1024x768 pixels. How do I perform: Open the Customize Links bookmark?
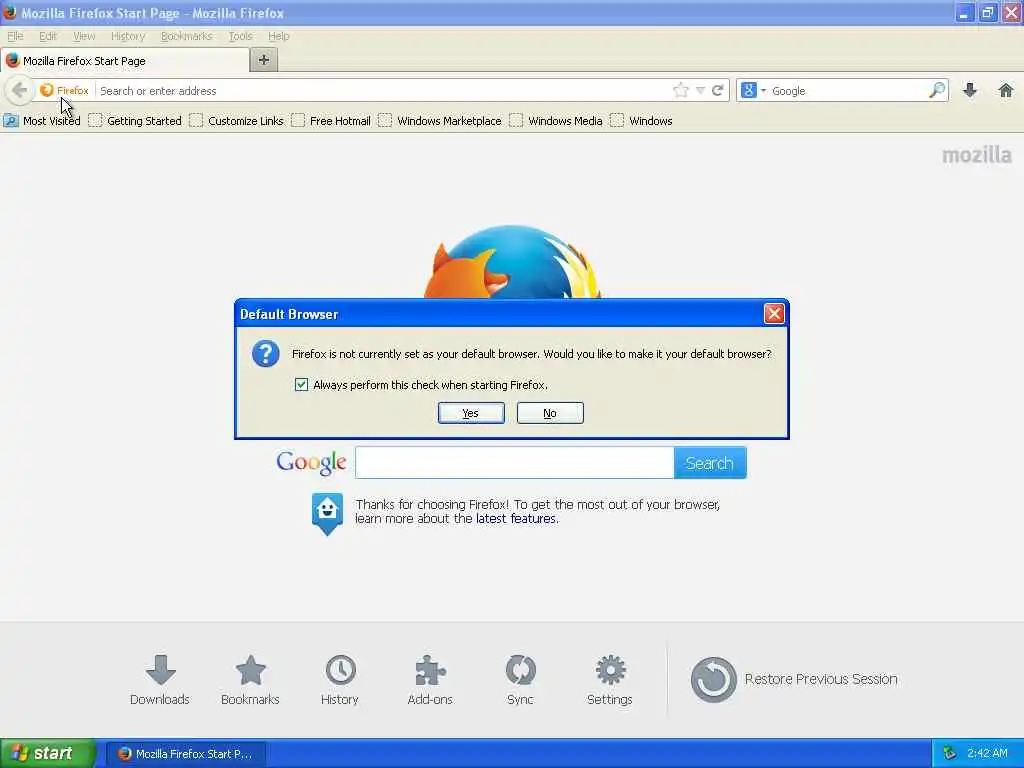(x=236, y=121)
